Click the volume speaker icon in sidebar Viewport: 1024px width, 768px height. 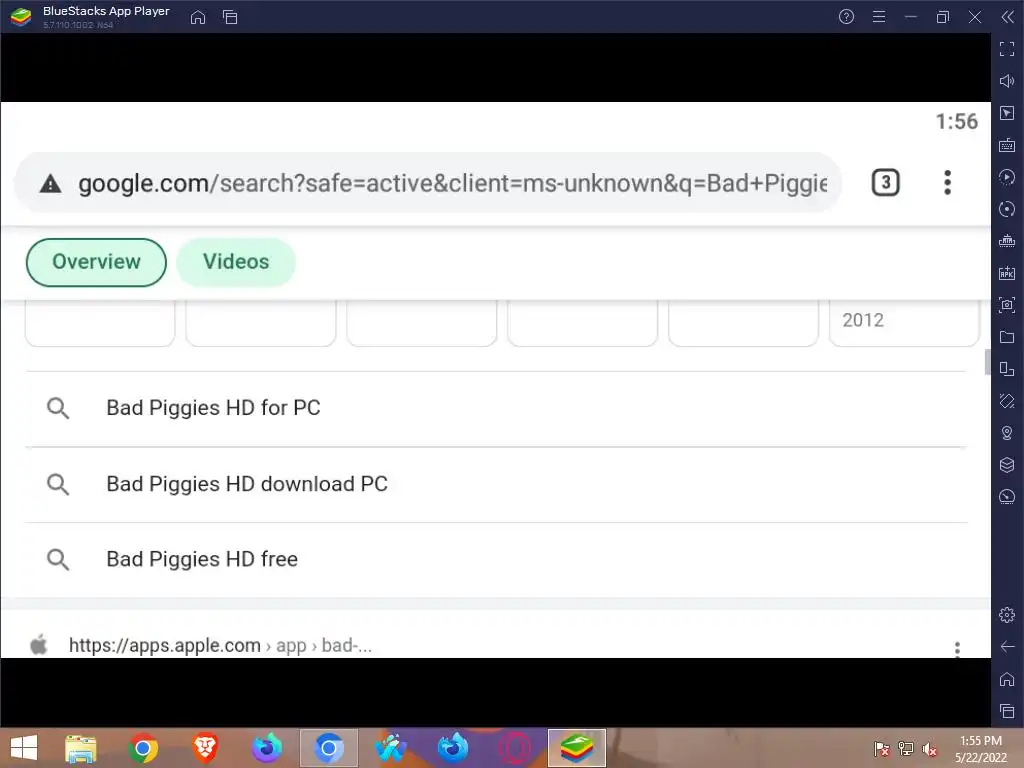[1007, 81]
